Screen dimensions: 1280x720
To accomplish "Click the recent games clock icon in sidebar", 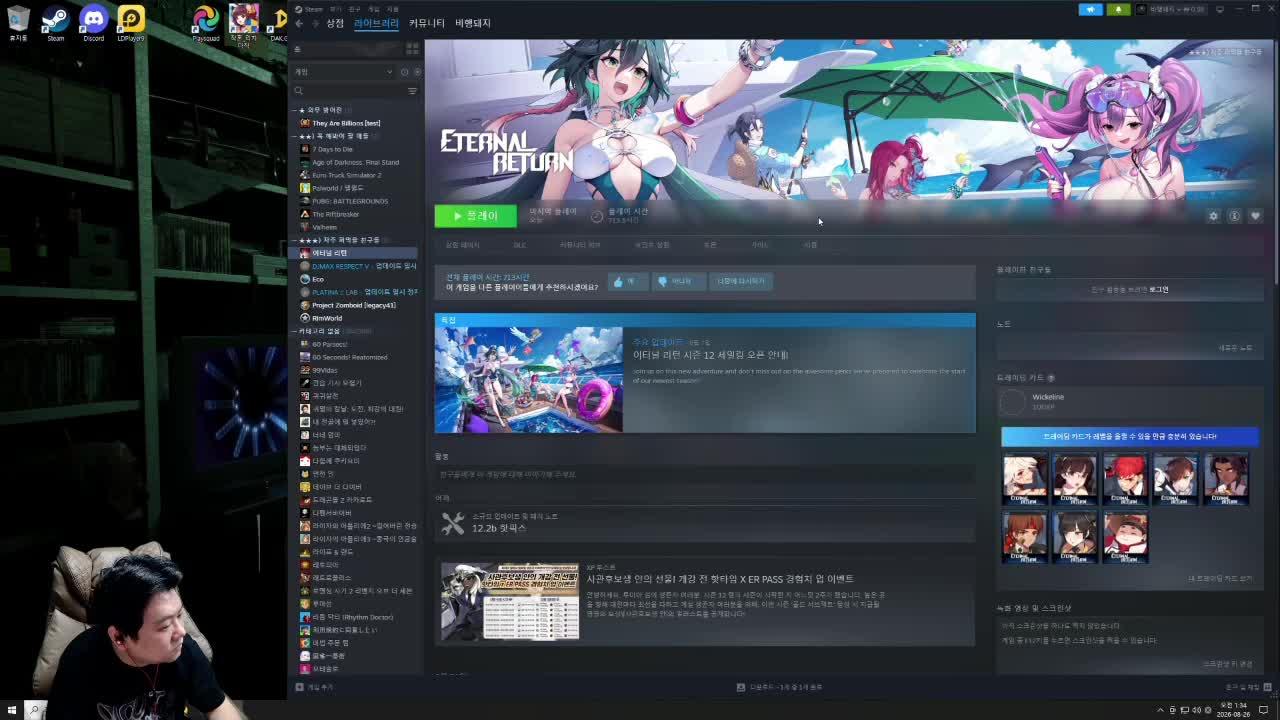I will [404, 72].
